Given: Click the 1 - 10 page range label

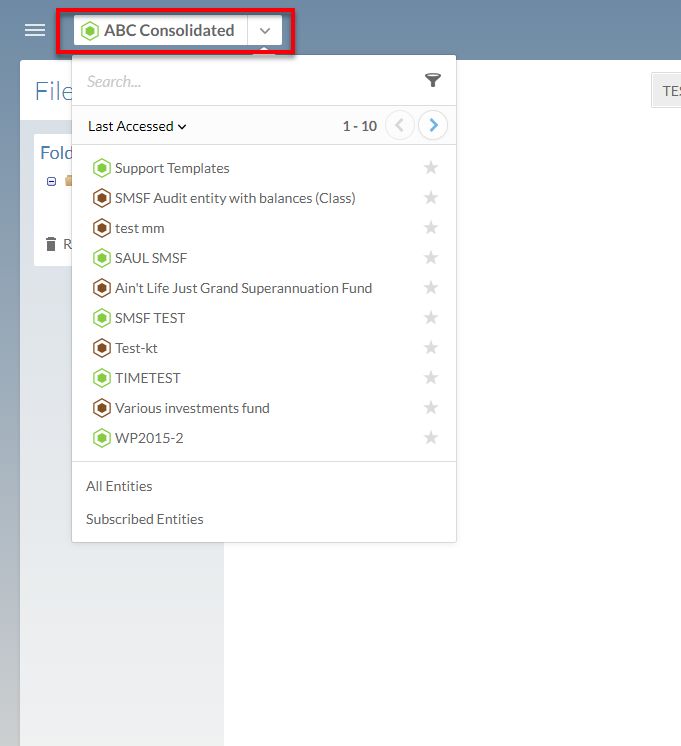Looking at the screenshot, I should [360, 126].
